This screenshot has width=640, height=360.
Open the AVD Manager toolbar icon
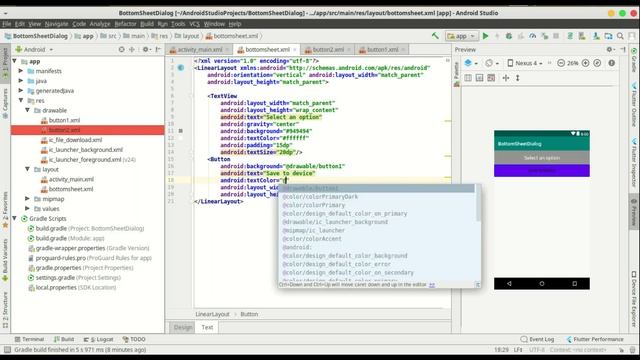pos(582,36)
